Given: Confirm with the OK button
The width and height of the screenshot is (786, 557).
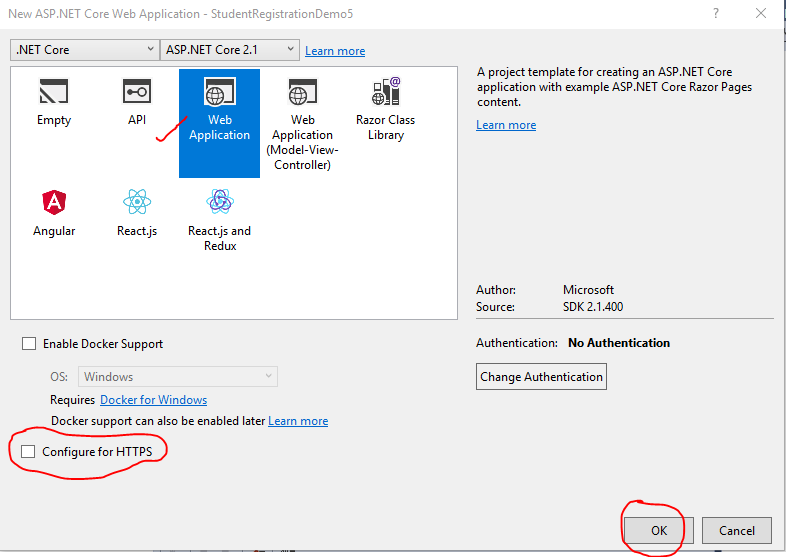Looking at the screenshot, I should [x=659, y=530].
